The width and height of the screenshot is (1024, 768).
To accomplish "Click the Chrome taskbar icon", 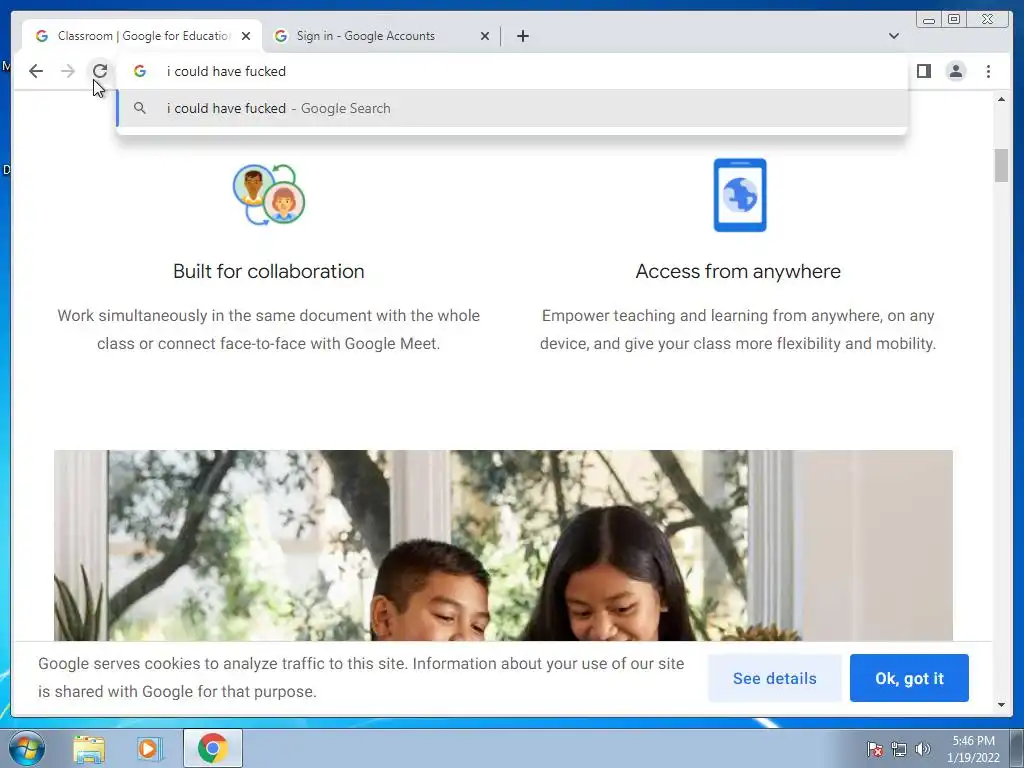I will [x=213, y=748].
